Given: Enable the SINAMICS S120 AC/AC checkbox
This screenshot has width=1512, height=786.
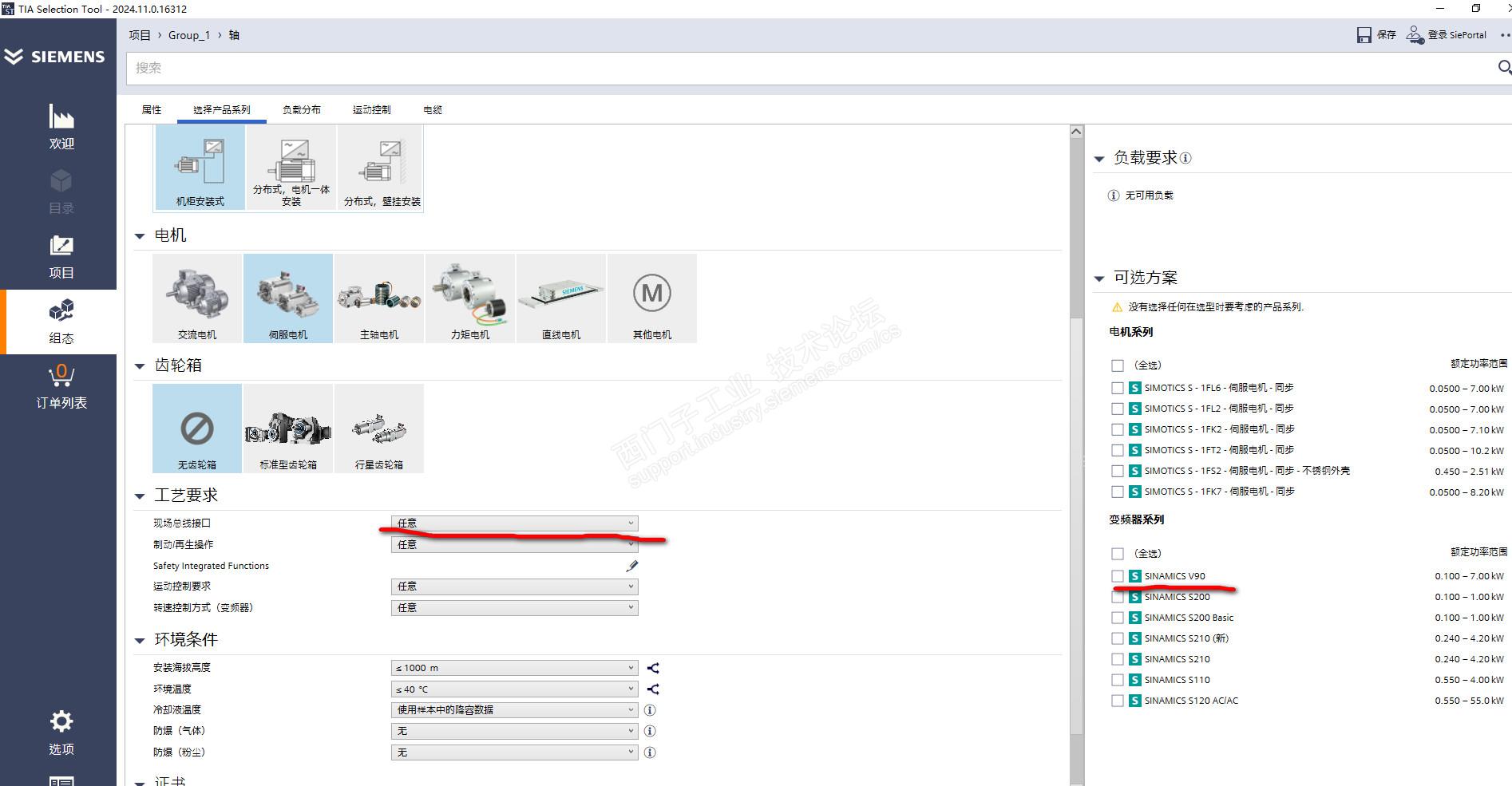Looking at the screenshot, I should pos(1118,701).
